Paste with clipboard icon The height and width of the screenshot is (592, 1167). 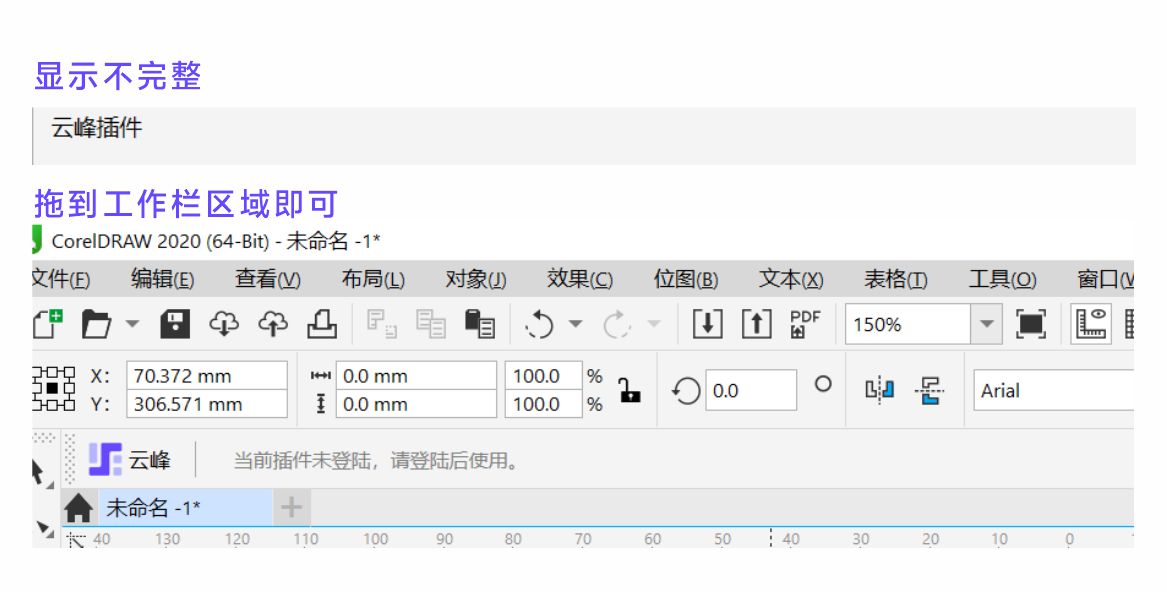click(479, 325)
